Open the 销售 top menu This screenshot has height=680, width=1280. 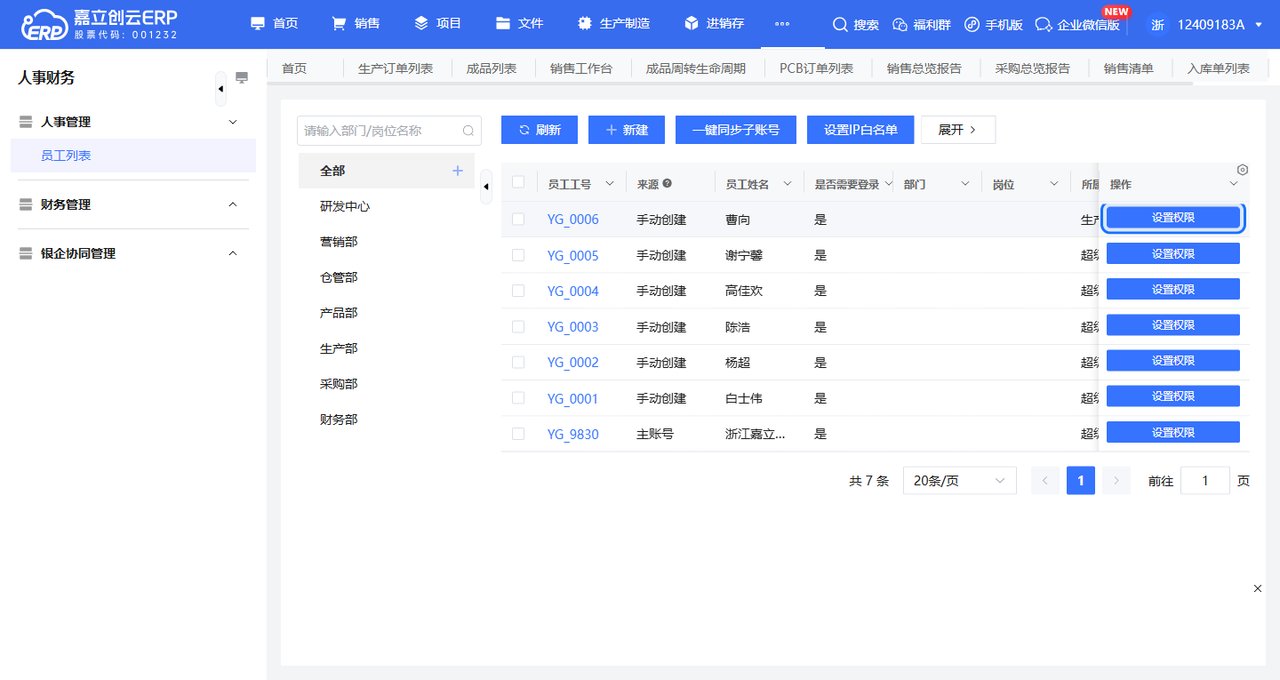[355, 24]
